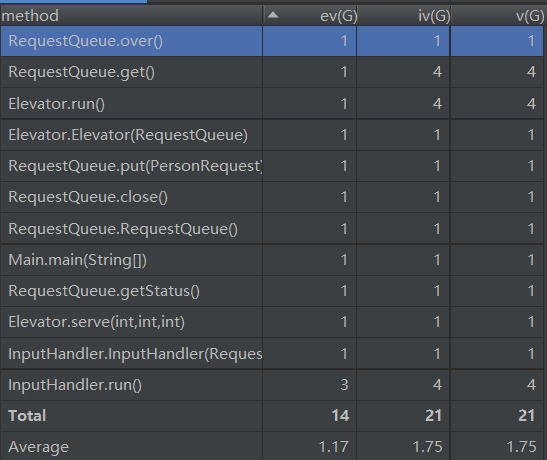Click iv(G) value 4 for InputHandler.run()
Image resolution: width=547 pixels, height=460 pixels.
coord(437,385)
